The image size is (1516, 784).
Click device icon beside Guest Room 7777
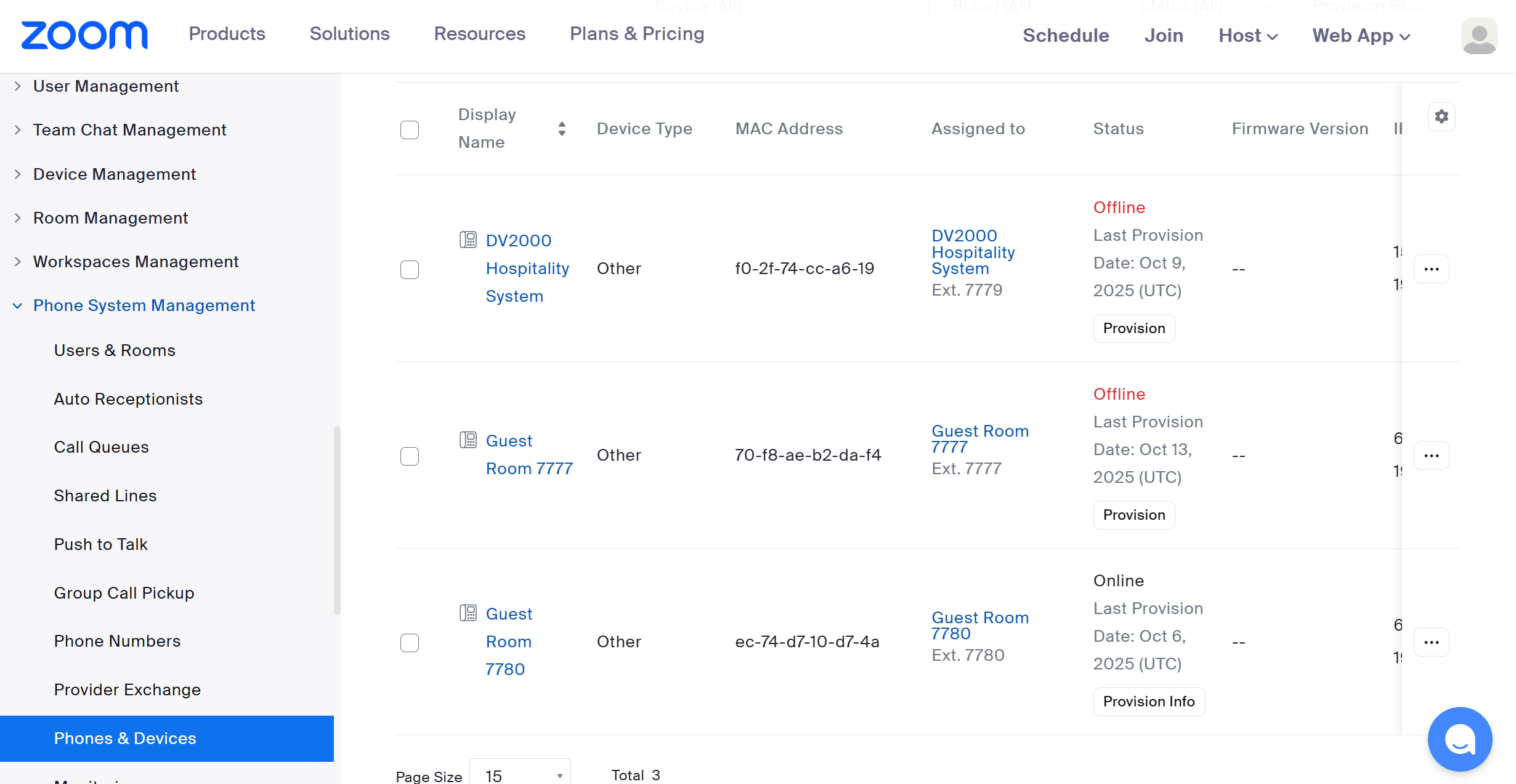(x=468, y=440)
